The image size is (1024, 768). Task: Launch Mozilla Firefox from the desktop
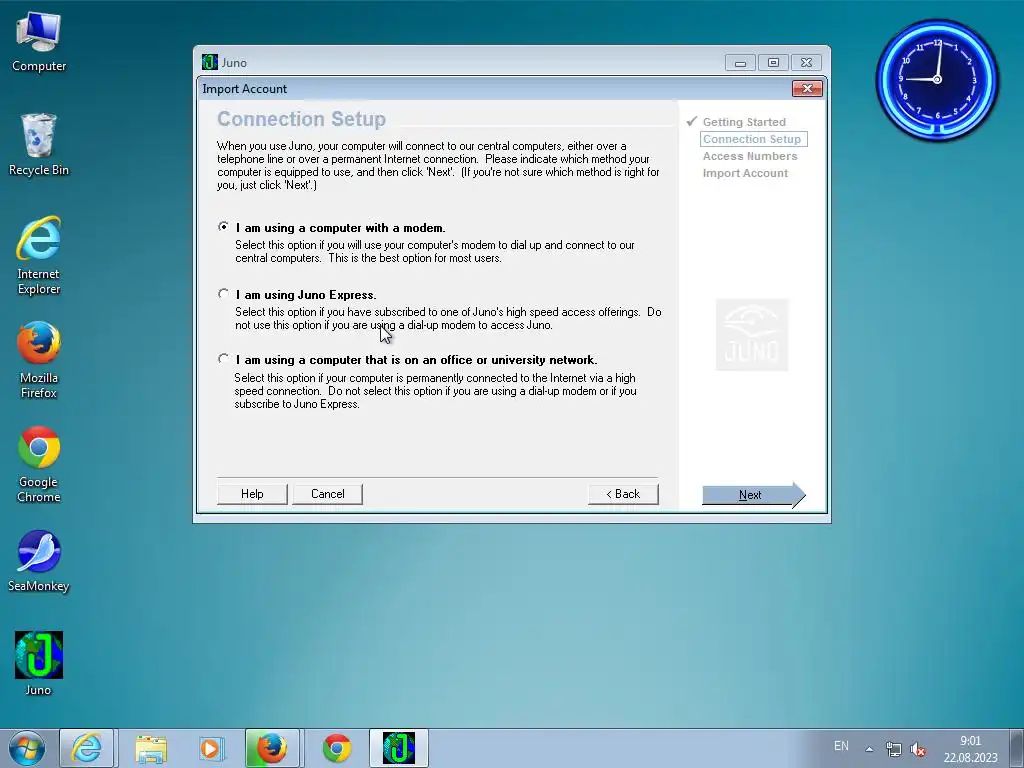click(x=39, y=359)
